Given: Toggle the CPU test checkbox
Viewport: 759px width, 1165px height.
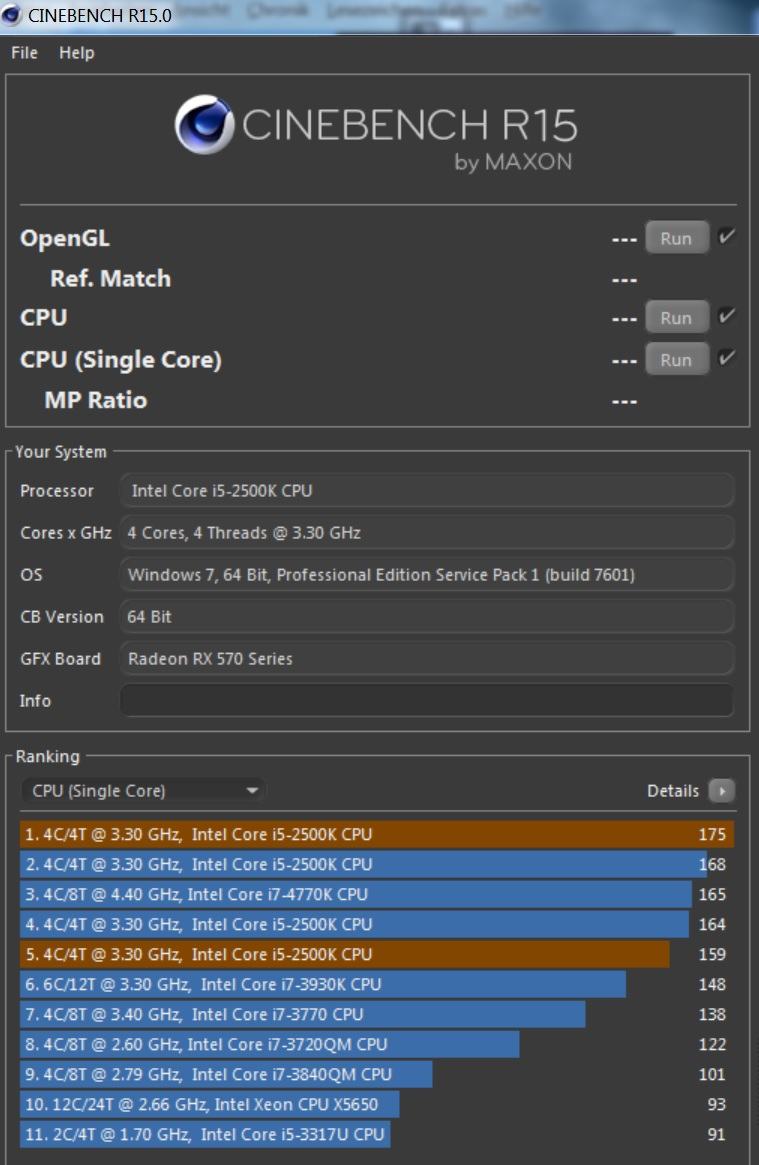Looking at the screenshot, I should [x=727, y=317].
